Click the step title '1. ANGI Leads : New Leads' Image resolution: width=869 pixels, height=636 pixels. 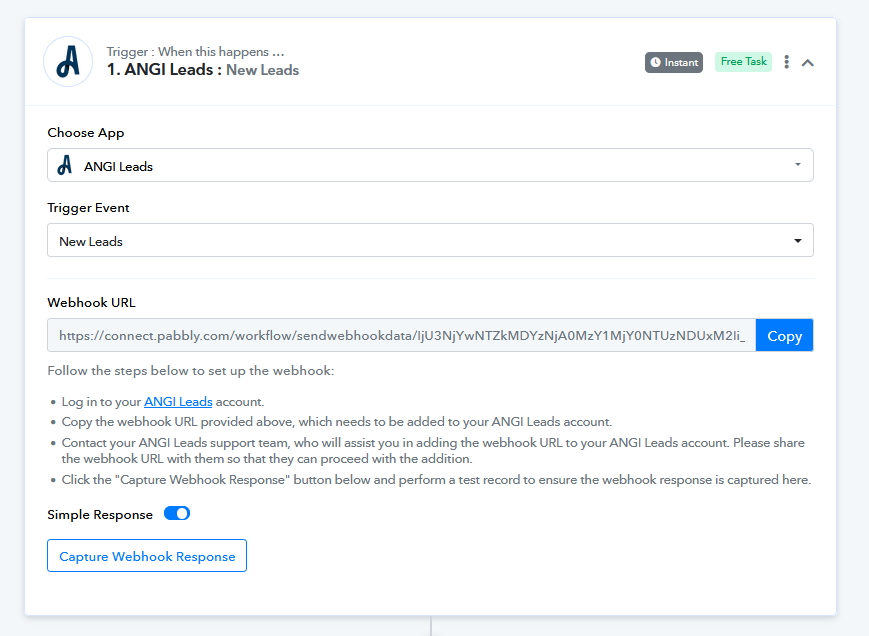(203, 70)
